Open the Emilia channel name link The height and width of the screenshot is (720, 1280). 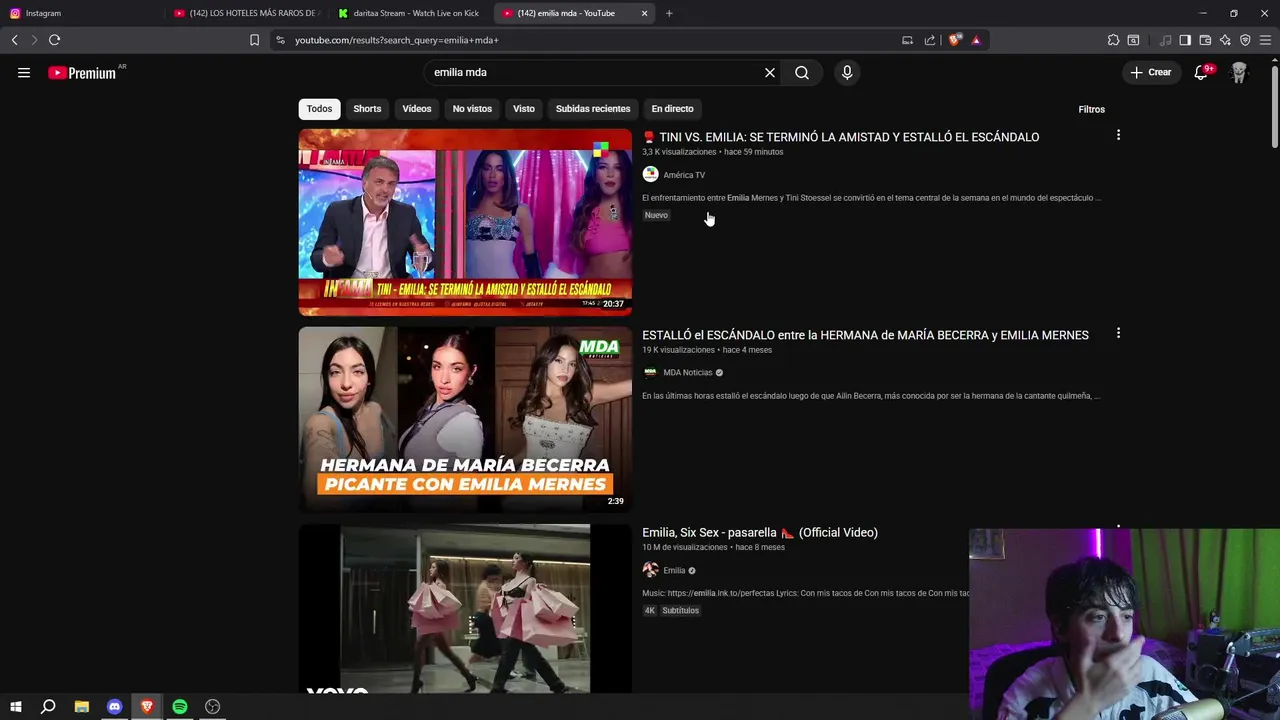pos(674,570)
